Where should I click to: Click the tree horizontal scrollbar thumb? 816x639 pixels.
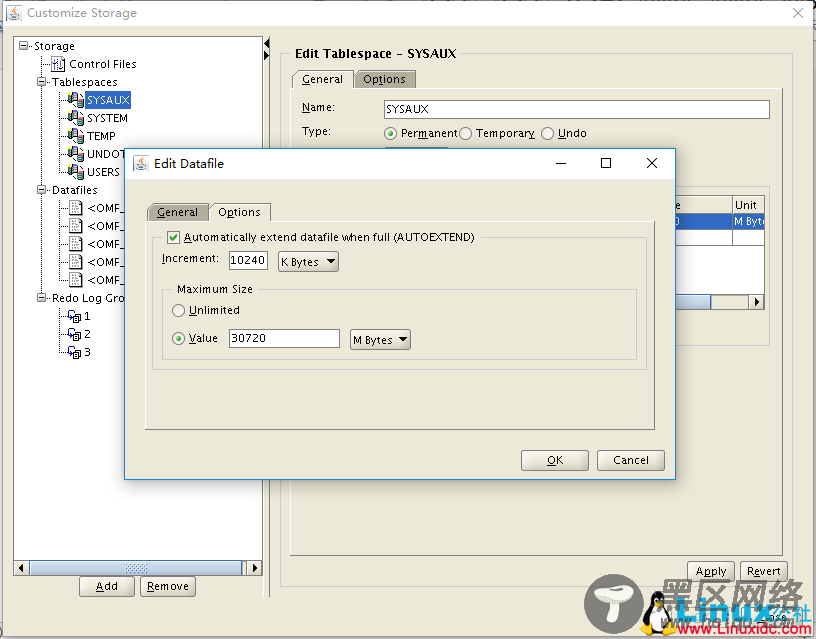coord(136,568)
